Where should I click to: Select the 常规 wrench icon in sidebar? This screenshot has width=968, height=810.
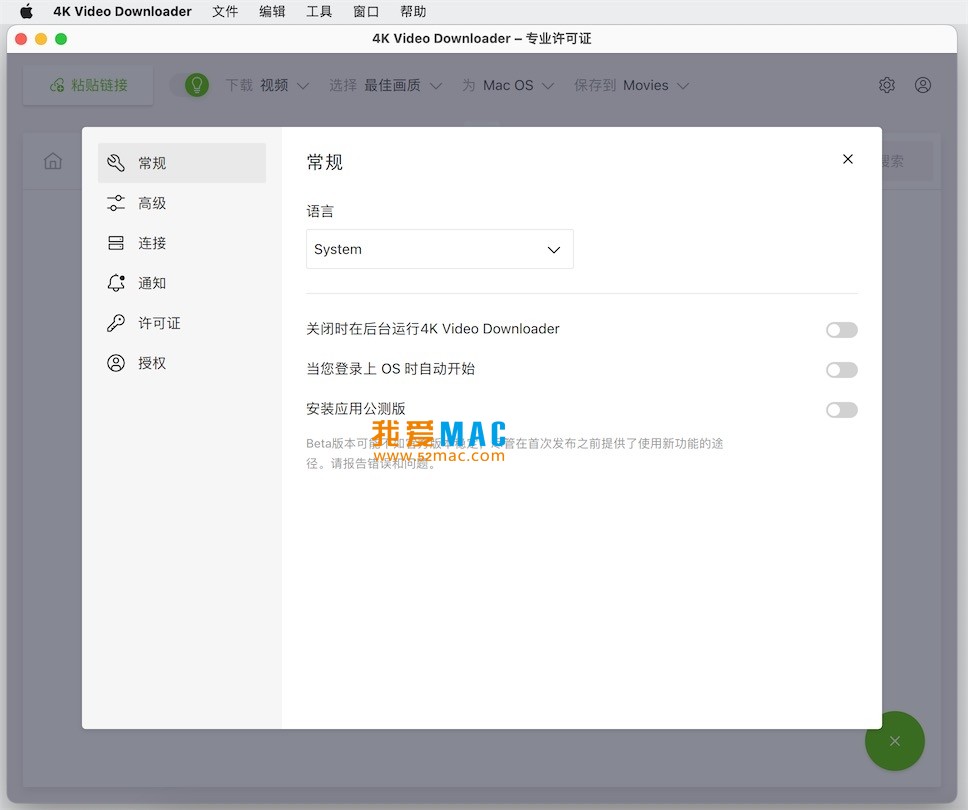pyautogui.click(x=116, y=163)
